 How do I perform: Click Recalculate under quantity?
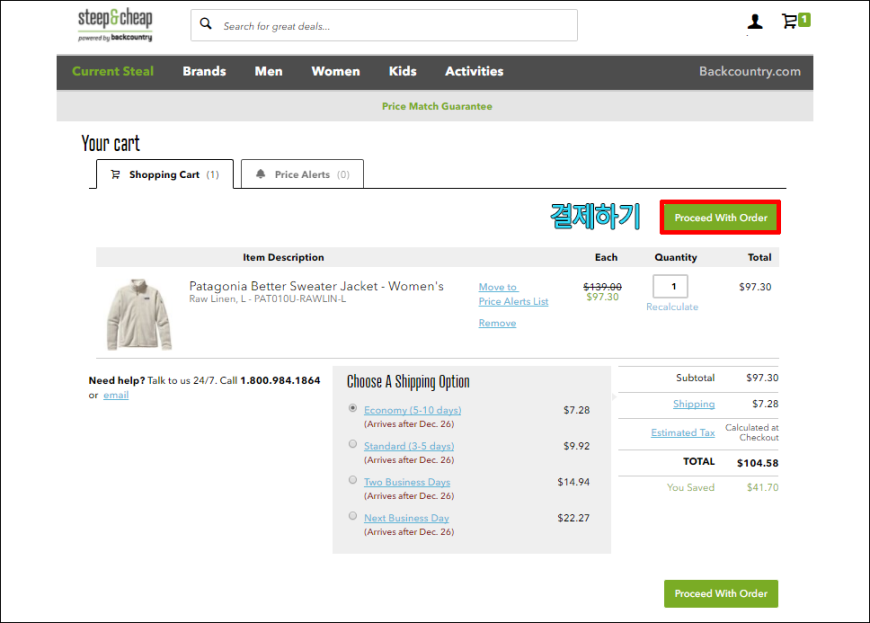click(672, 307)
